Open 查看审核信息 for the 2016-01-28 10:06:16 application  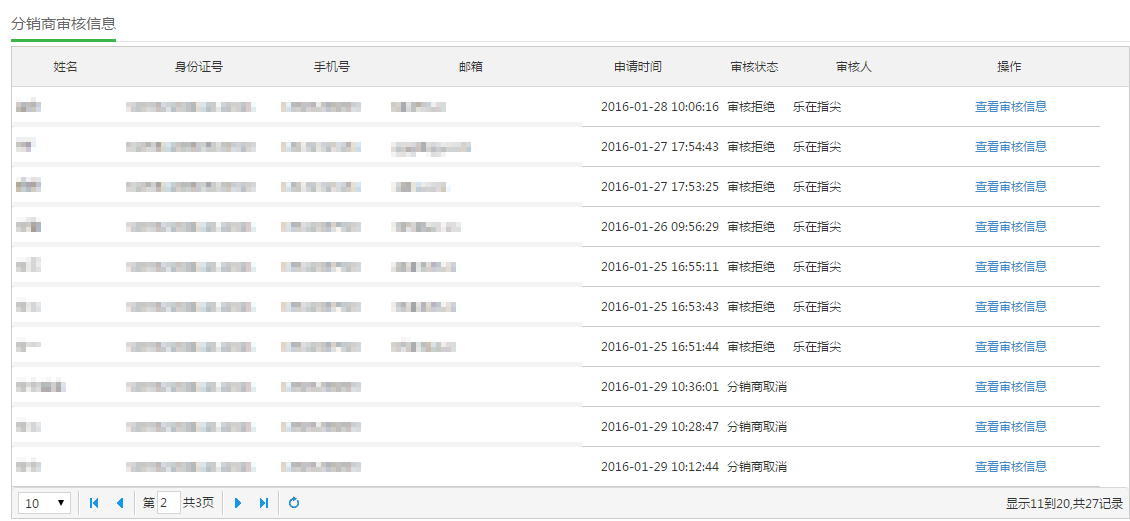click(x=1010, y=107)
